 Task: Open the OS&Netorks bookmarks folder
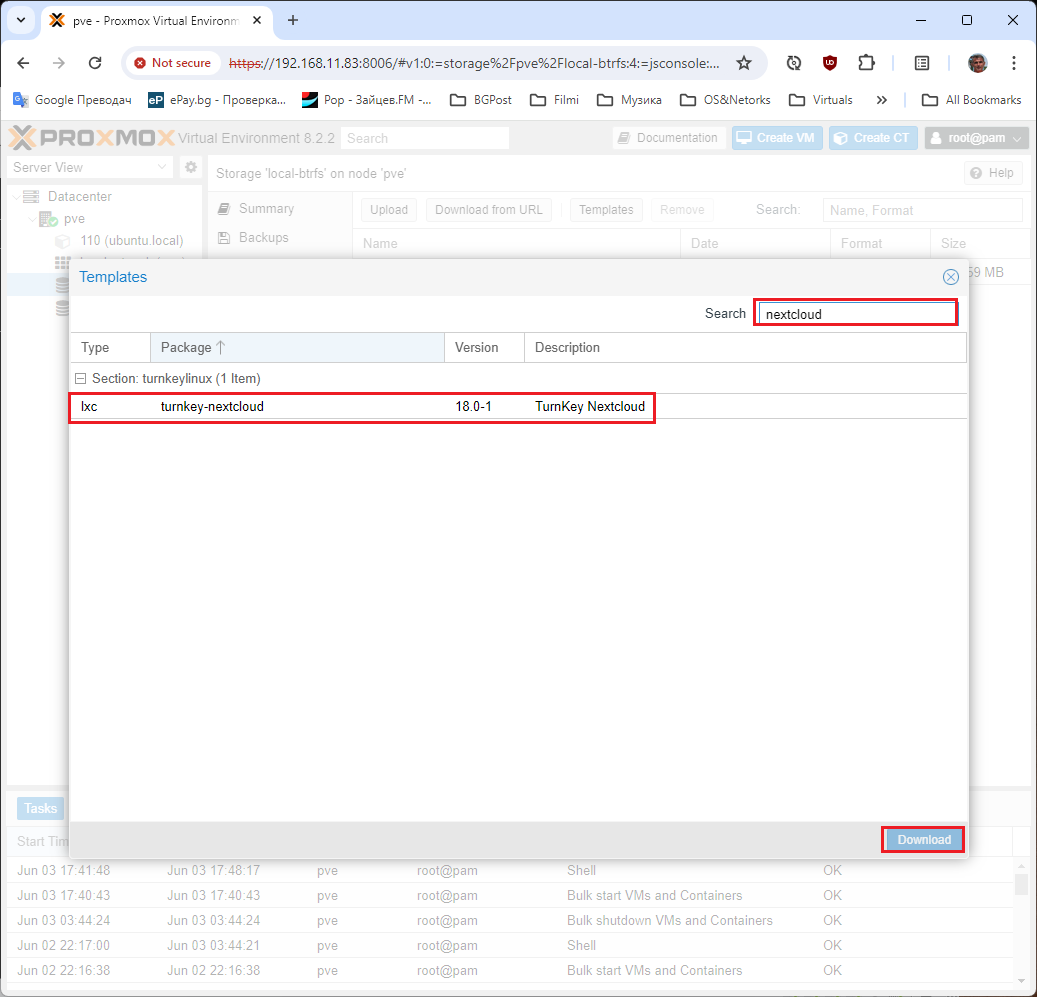725,100
